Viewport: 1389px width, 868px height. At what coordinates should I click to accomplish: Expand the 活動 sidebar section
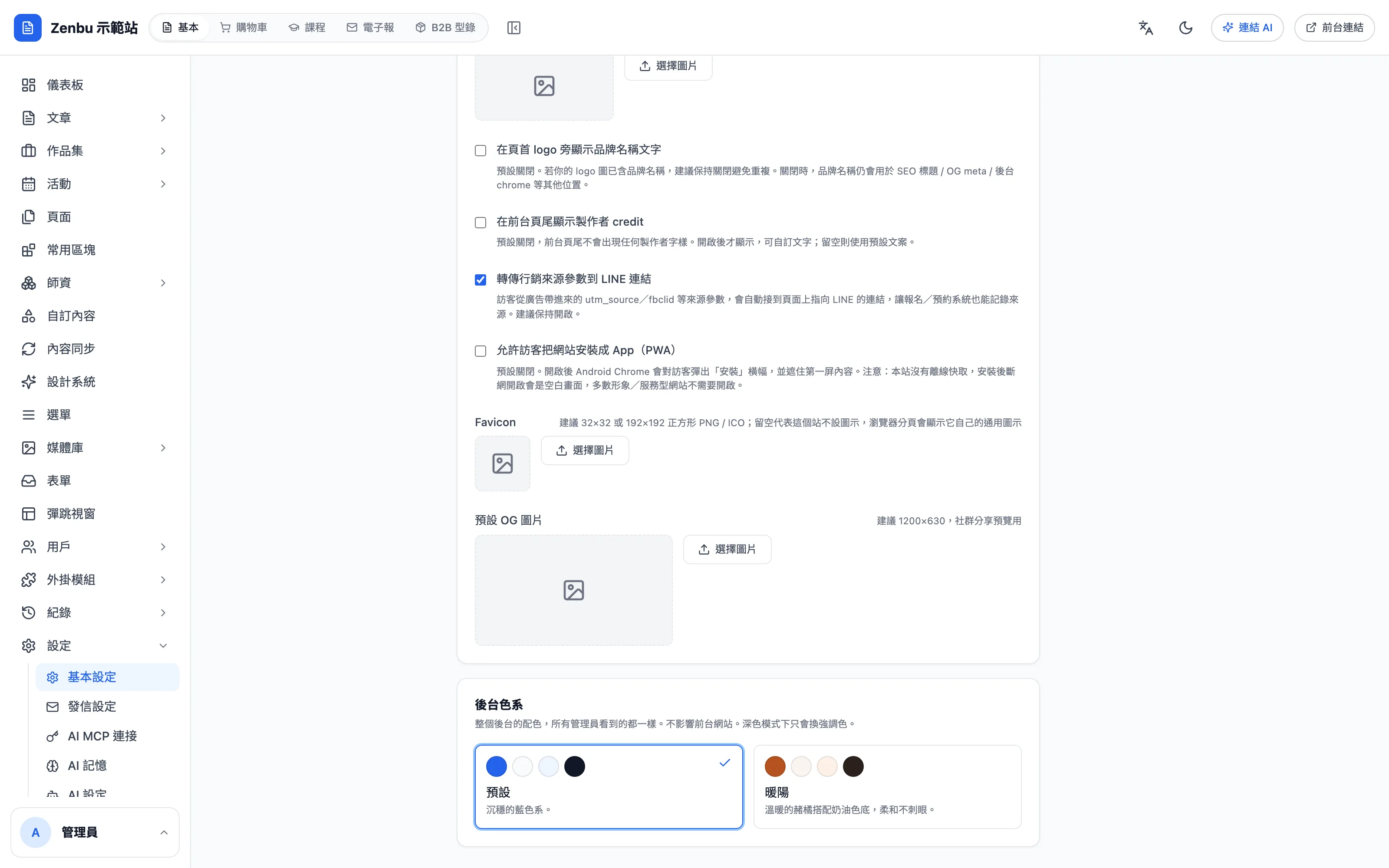(163, 184)
